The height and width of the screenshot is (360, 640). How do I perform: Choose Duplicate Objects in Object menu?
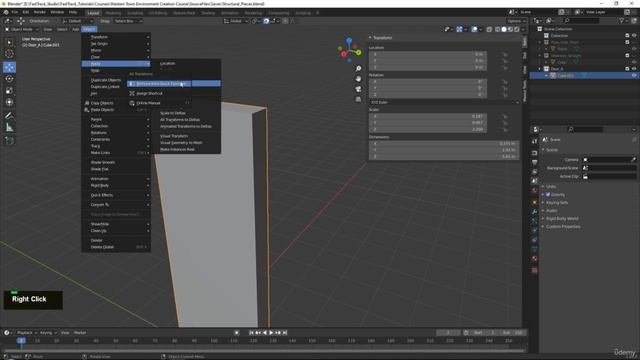(x=106, y=80)
